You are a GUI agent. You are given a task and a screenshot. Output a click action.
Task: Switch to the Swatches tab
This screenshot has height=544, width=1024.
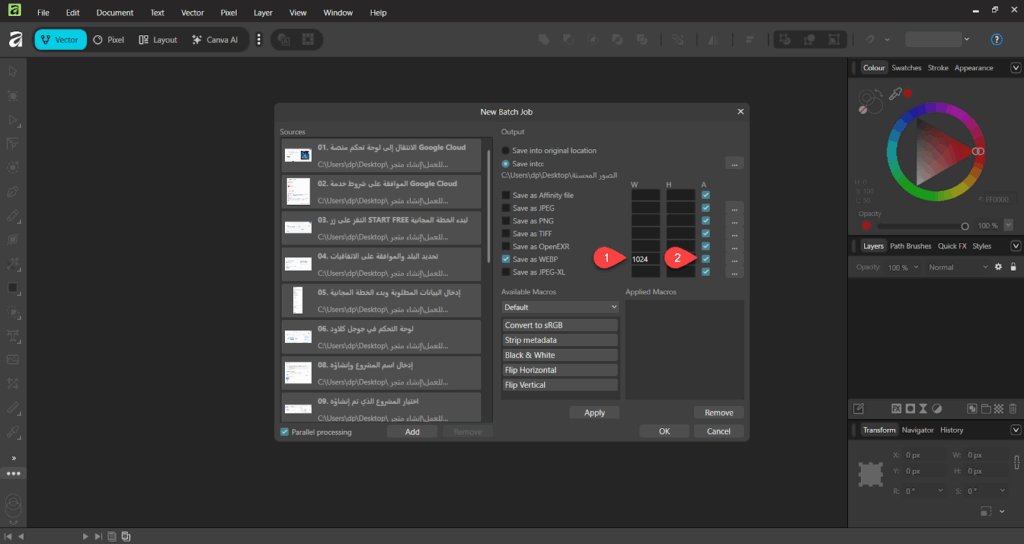(x=906, y=68)
